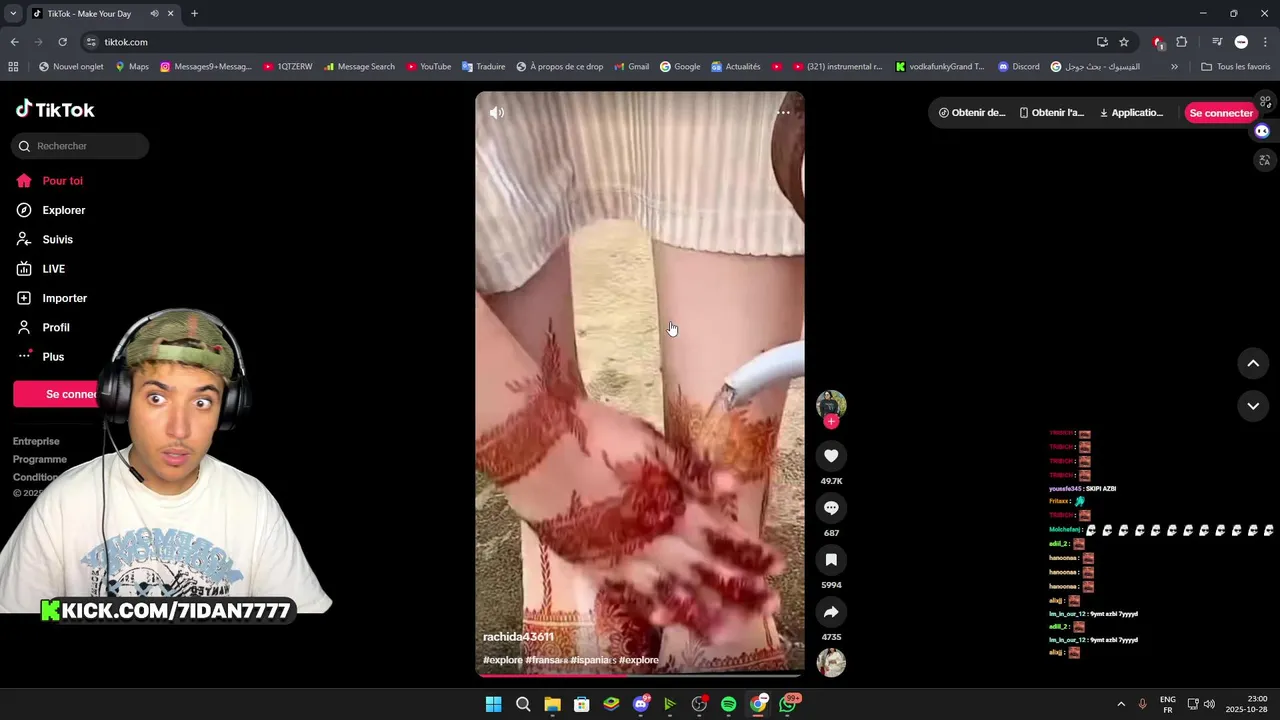Click the Rechercher search field
Image resolution: width=1280 pixels, height=720 pixels.
click(x=80, y=146)
